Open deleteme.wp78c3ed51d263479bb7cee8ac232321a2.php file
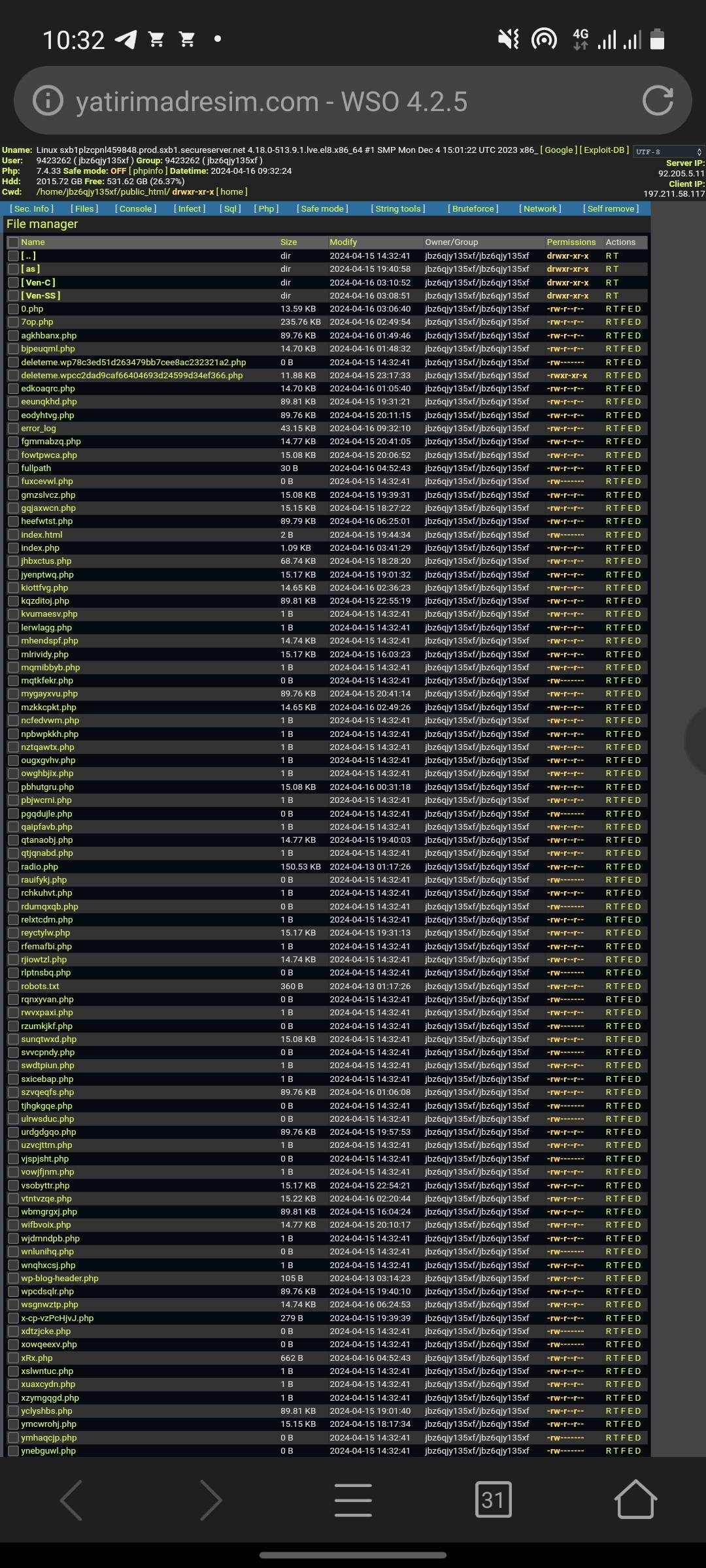Viewport: 706px width, 1568px height. (x=133, y=362)
